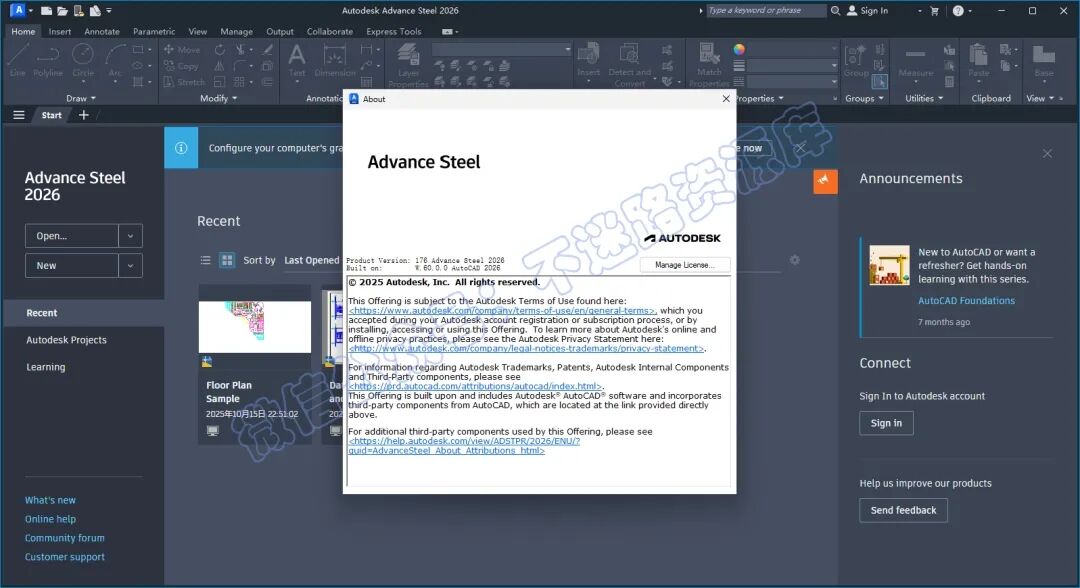Click the Copy tool in Modify panel
The width and height of the screenshot is (1080, 588).
pos(181,66)
